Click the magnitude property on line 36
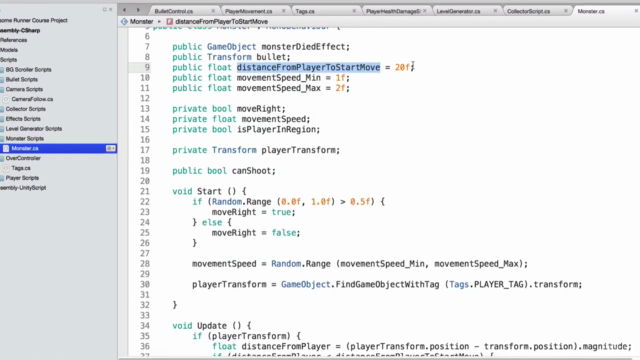640x360 pixels. (x=604, y=347)
